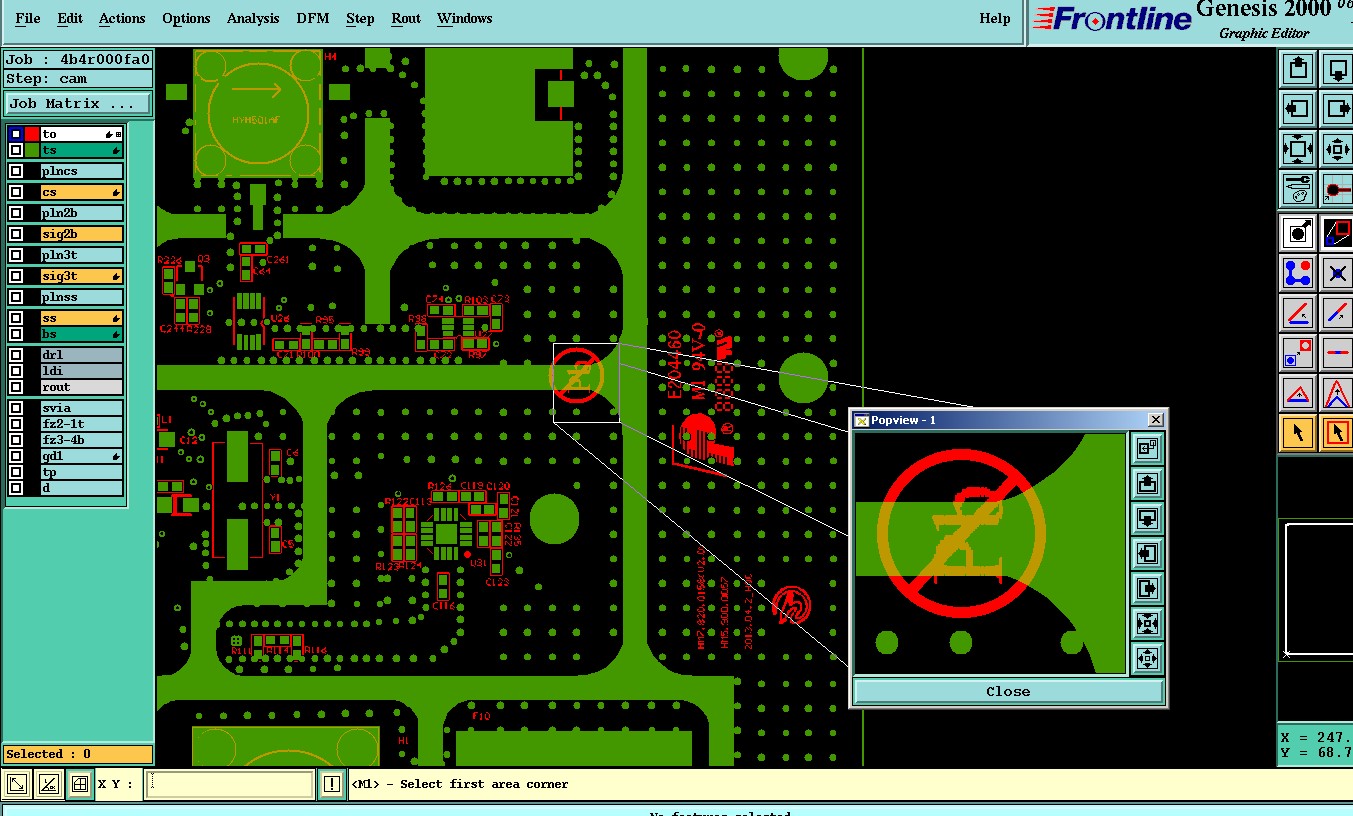The height and width of the screenshot is (816, 1353).
Task: Click the grid icon left of X Y label
Action: (80, 785)
